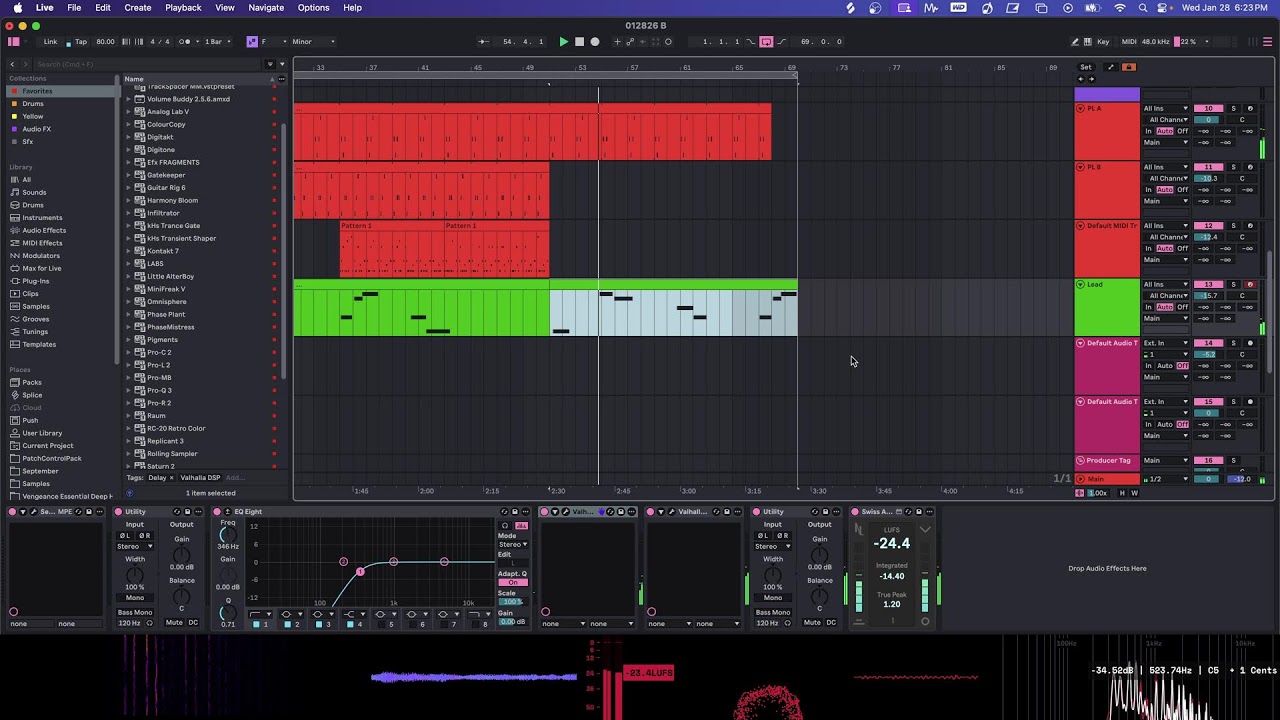This screenshot has width=1280, height=720.
Task: Open the Navigate menu
Action: point(266,8)
